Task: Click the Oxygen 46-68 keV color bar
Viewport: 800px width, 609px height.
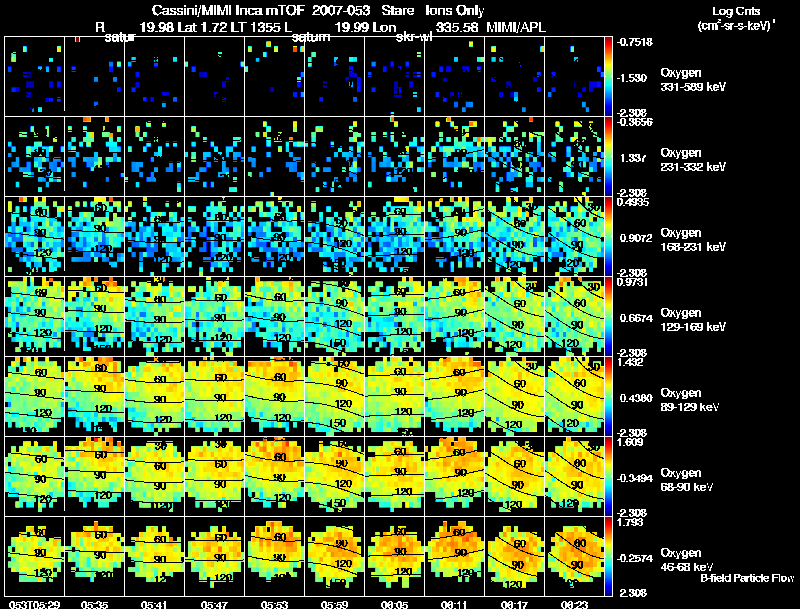Action: tap(608, 556)
